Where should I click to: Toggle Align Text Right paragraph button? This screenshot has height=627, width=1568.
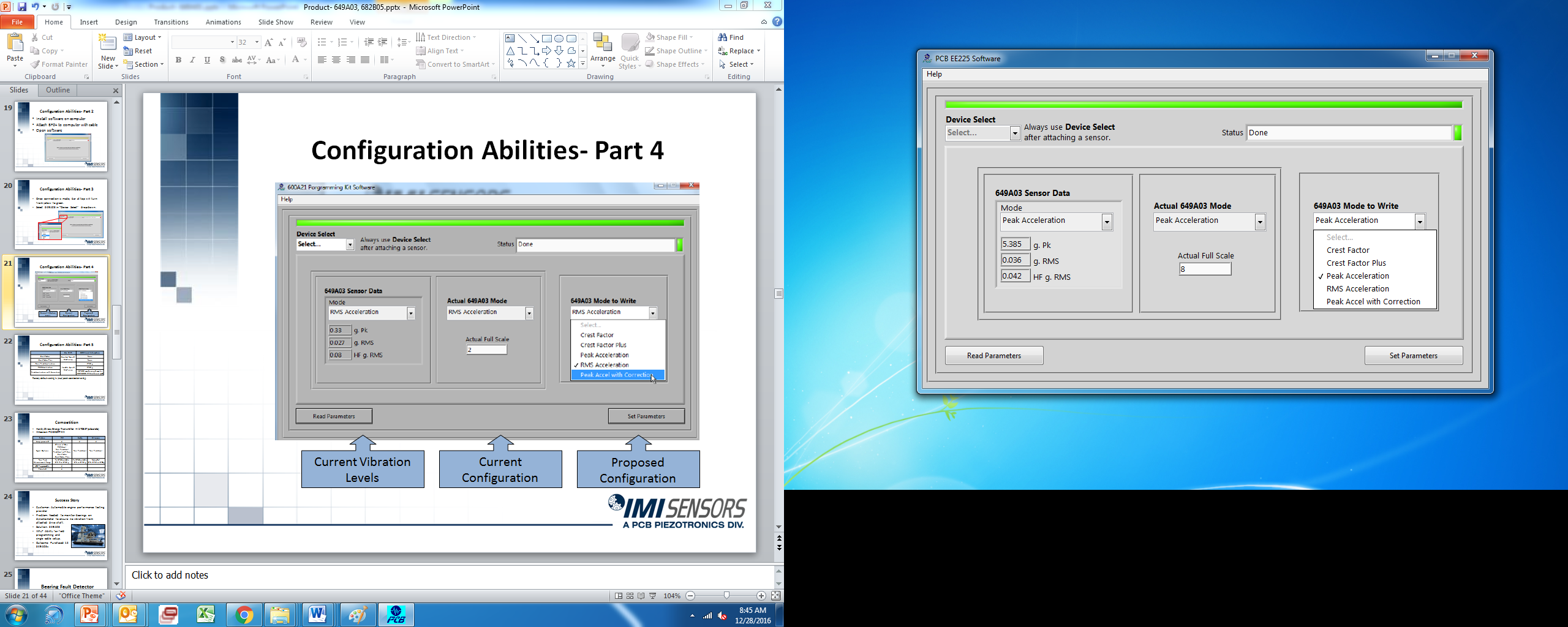[351, 60]
